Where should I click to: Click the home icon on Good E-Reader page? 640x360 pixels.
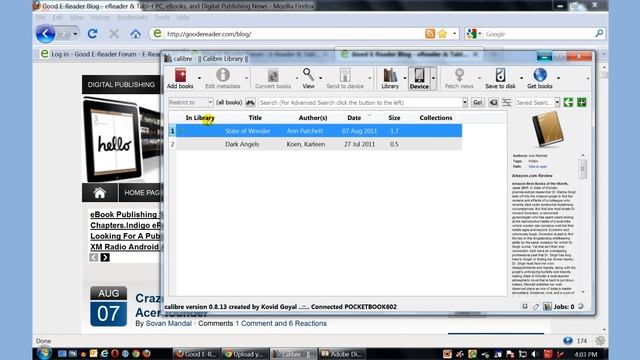pos(99,193)
